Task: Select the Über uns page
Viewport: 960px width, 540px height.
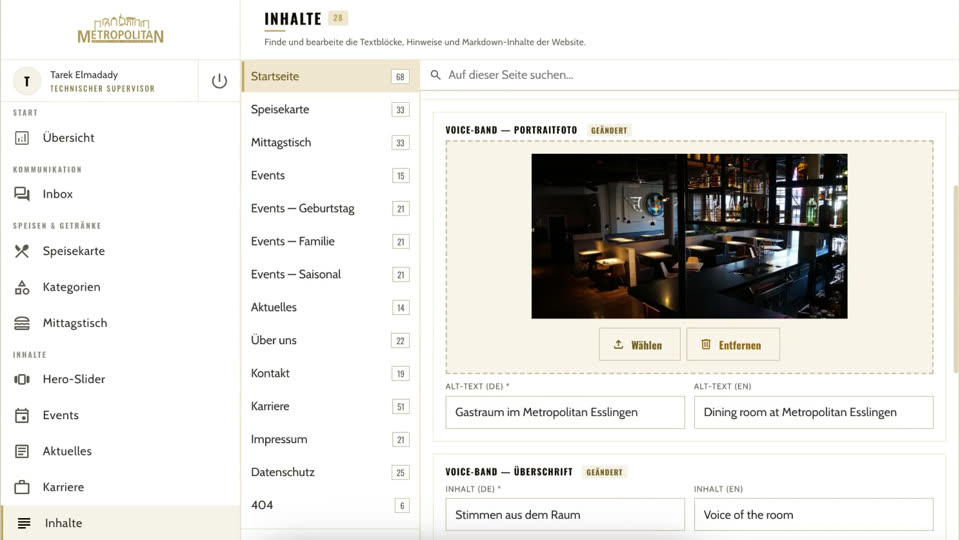Action: [x=331, y=340]
